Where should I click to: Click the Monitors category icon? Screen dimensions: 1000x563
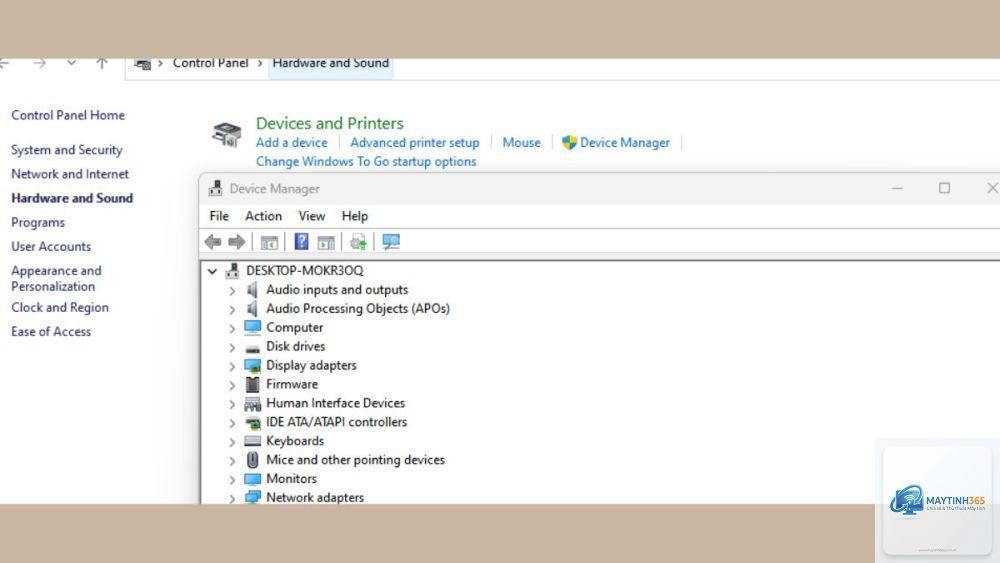pos(253,479)
